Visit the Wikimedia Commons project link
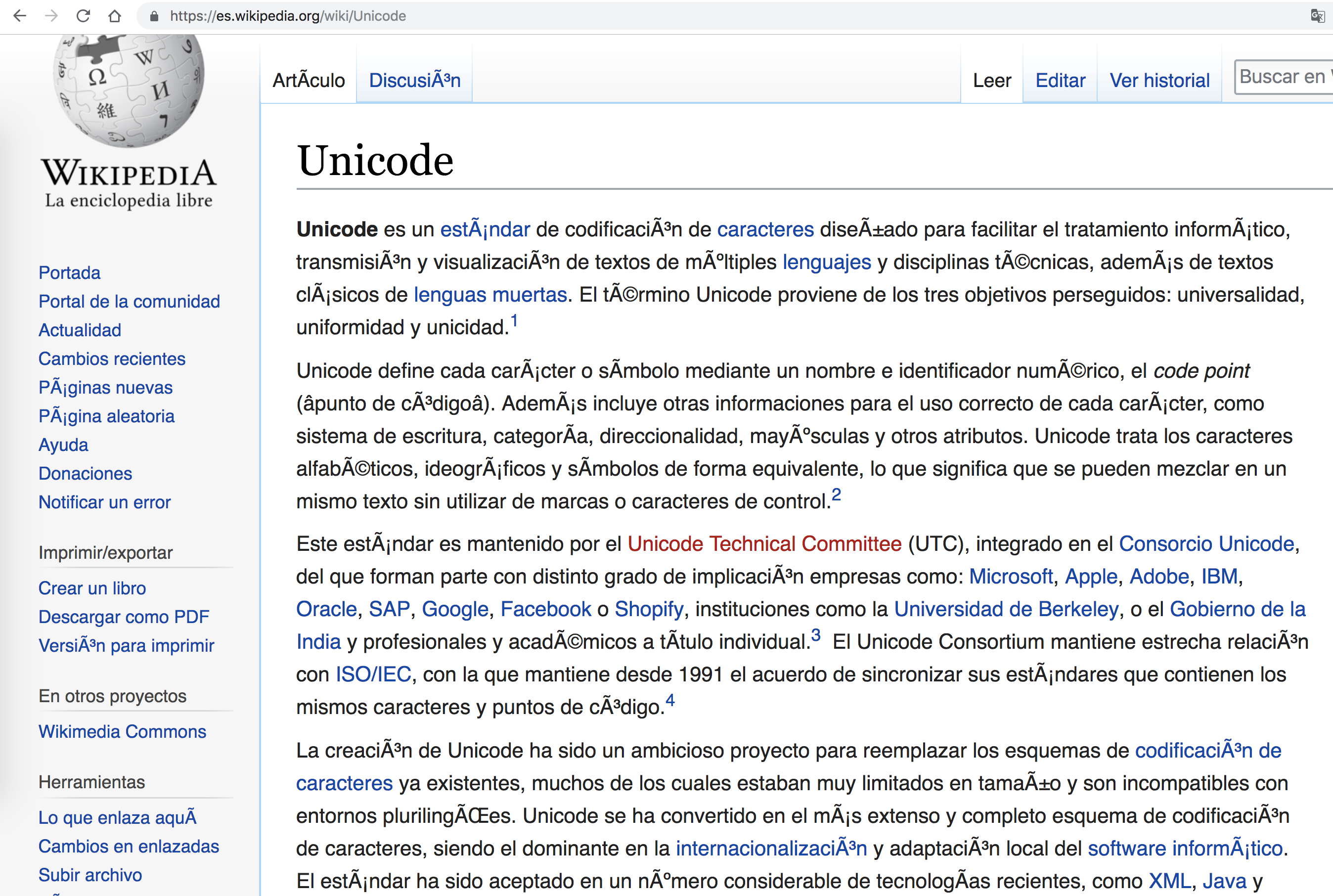Screen dimensions: 1333x896 click(122, 731)
